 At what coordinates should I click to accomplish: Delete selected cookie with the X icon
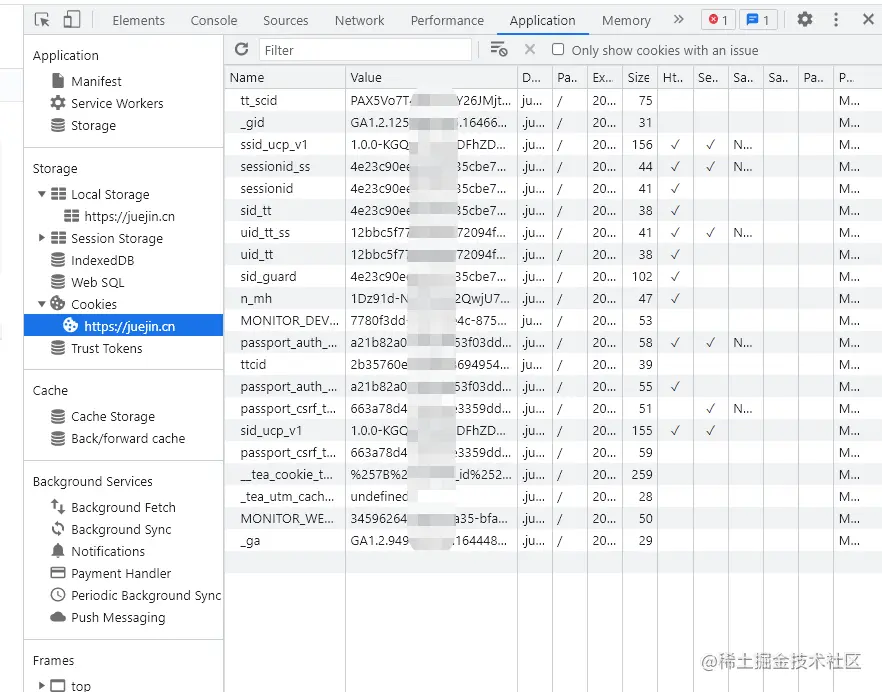pyautogui.click(x=529, y=50)
